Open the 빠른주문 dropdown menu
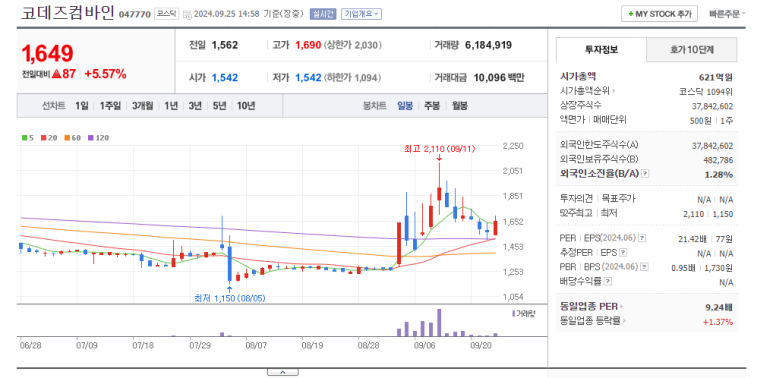This screenshot has height=378, width=773. [x=727, y=14]
